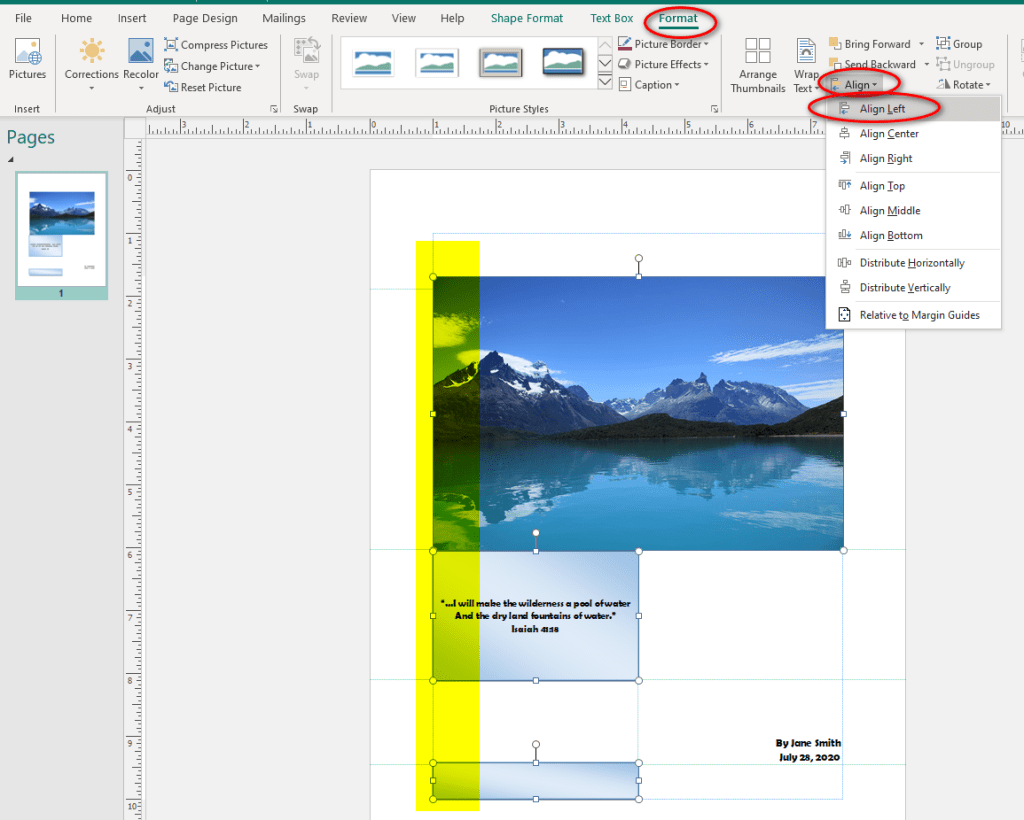
Task: Select Distribute Horizontally menu entry
Action: tap(911, 263)
